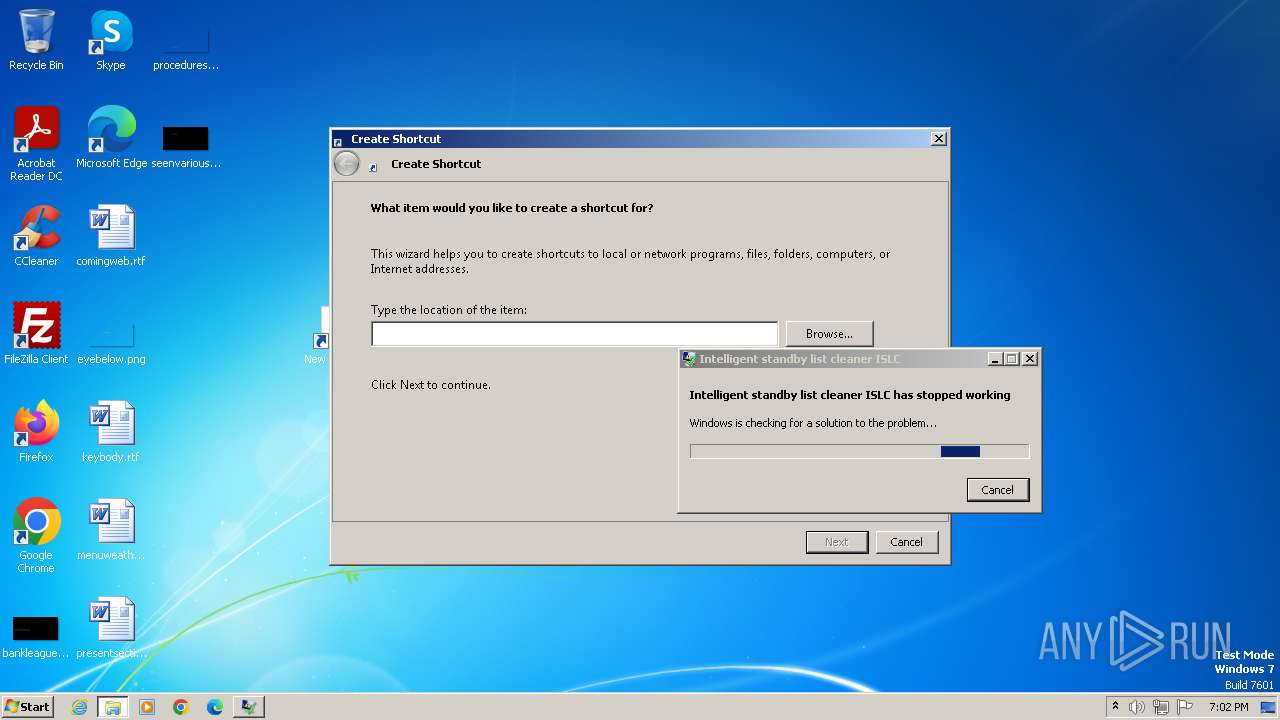Open Chrome from taskbar
This screenshot has height=720, width=1280.
pos(181,707)
